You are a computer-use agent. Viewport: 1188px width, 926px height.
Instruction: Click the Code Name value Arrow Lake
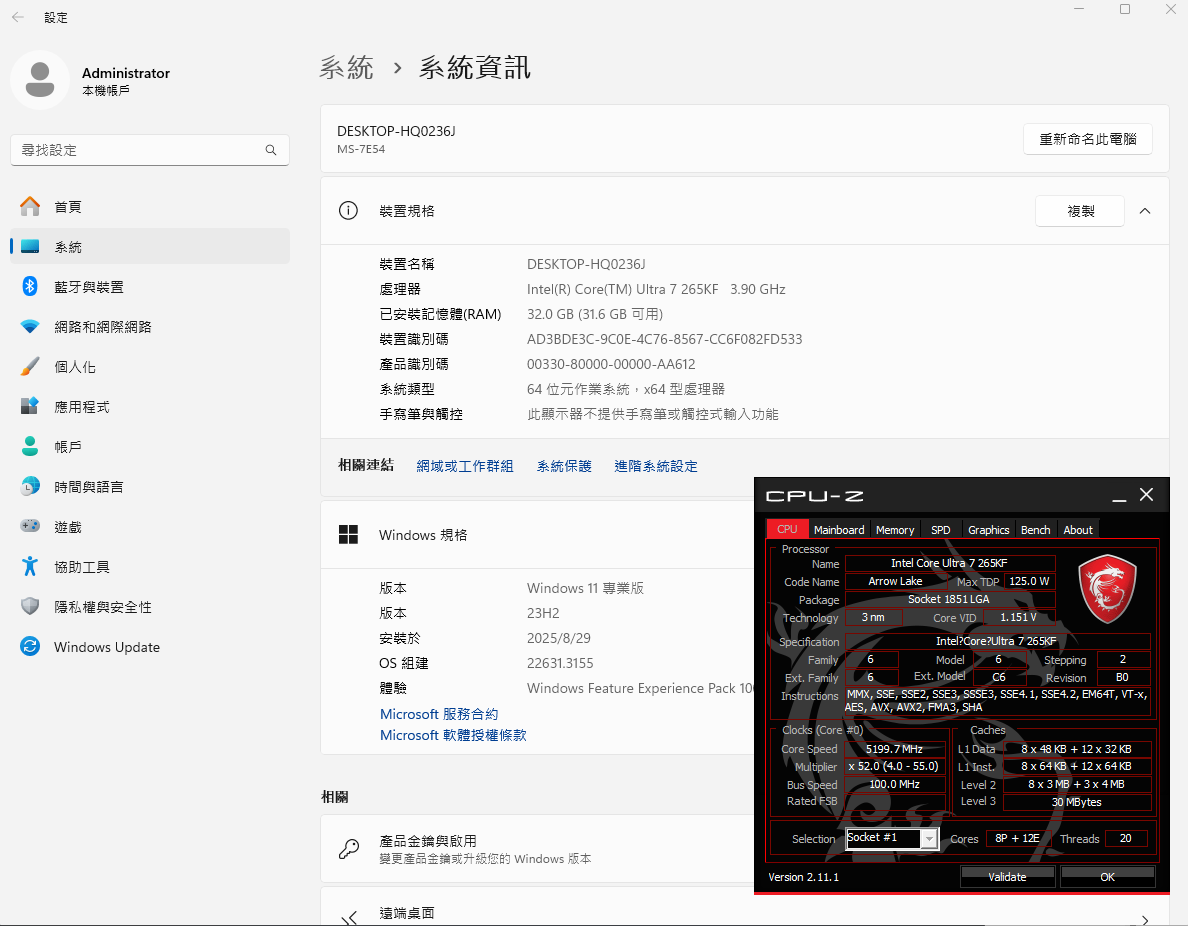coord(895,581)
